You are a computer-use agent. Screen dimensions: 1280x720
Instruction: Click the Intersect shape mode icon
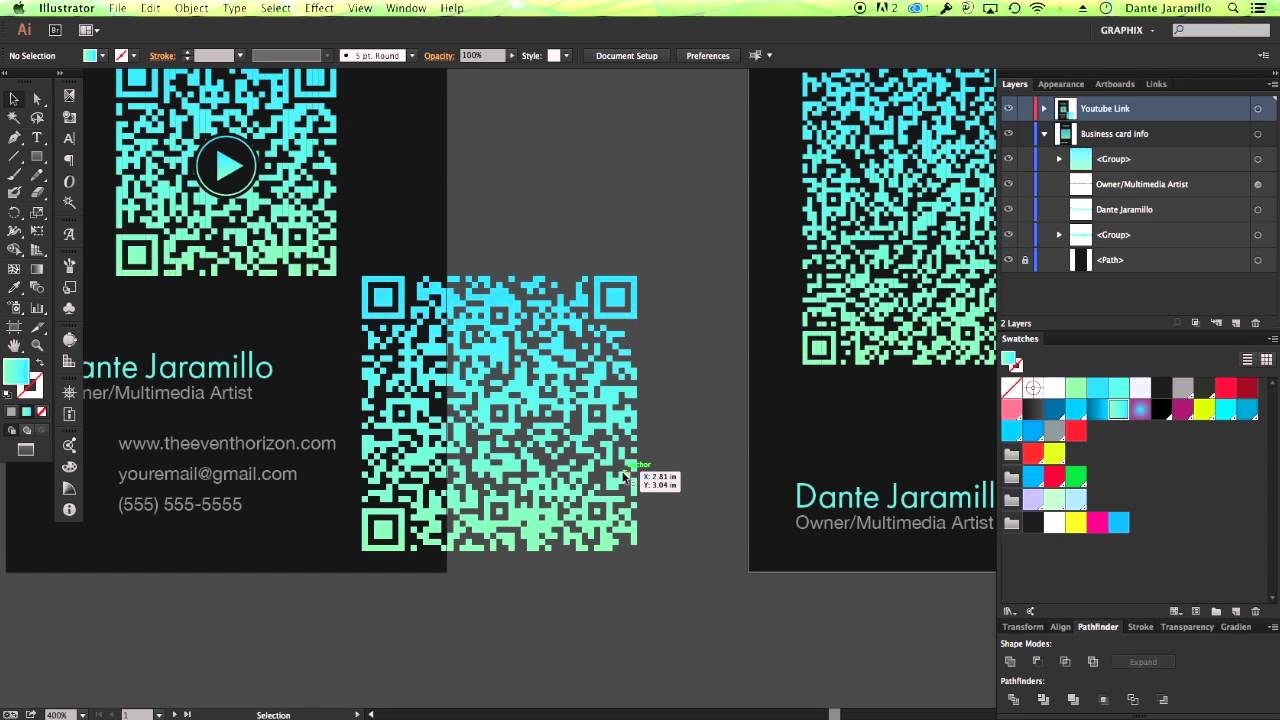(x=1065, y=662)
